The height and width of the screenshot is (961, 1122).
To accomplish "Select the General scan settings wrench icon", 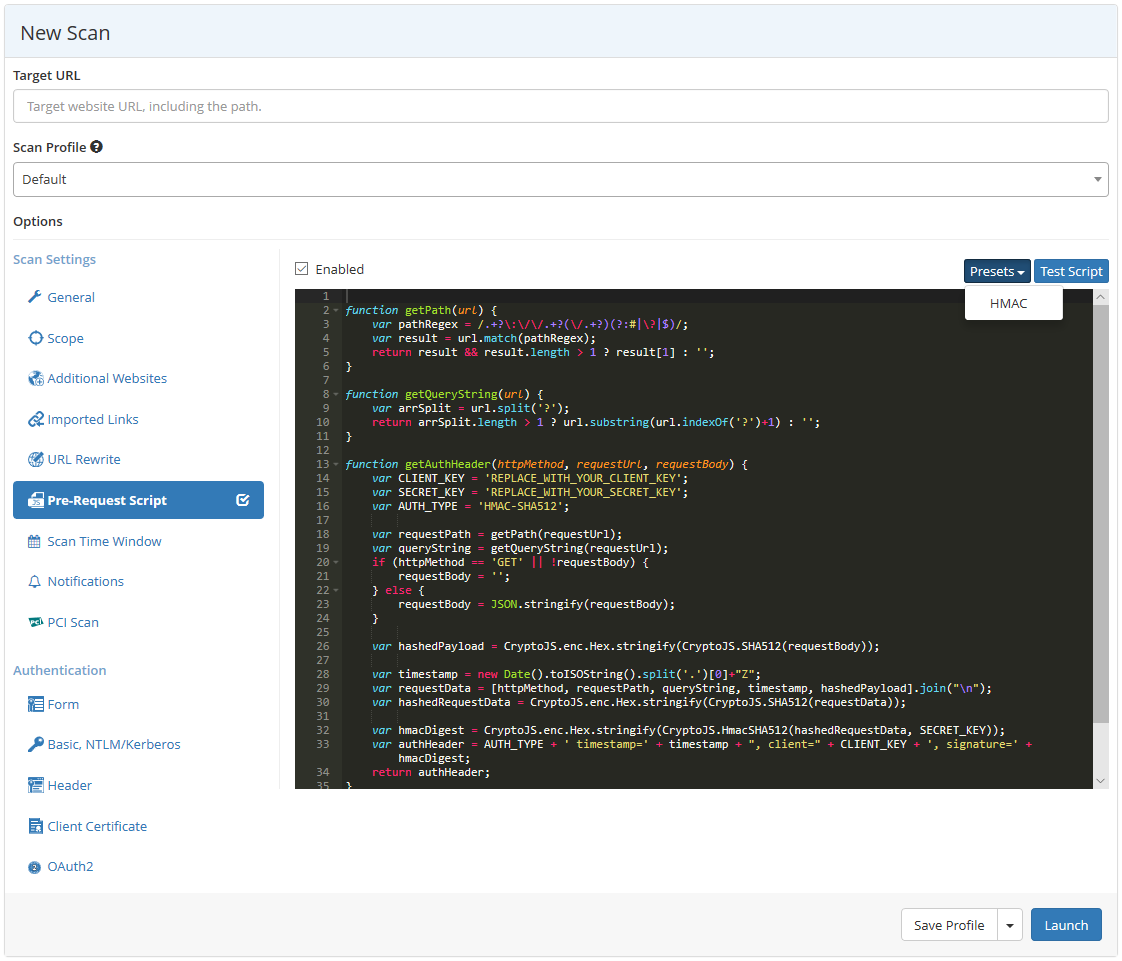I will [33, 297].
